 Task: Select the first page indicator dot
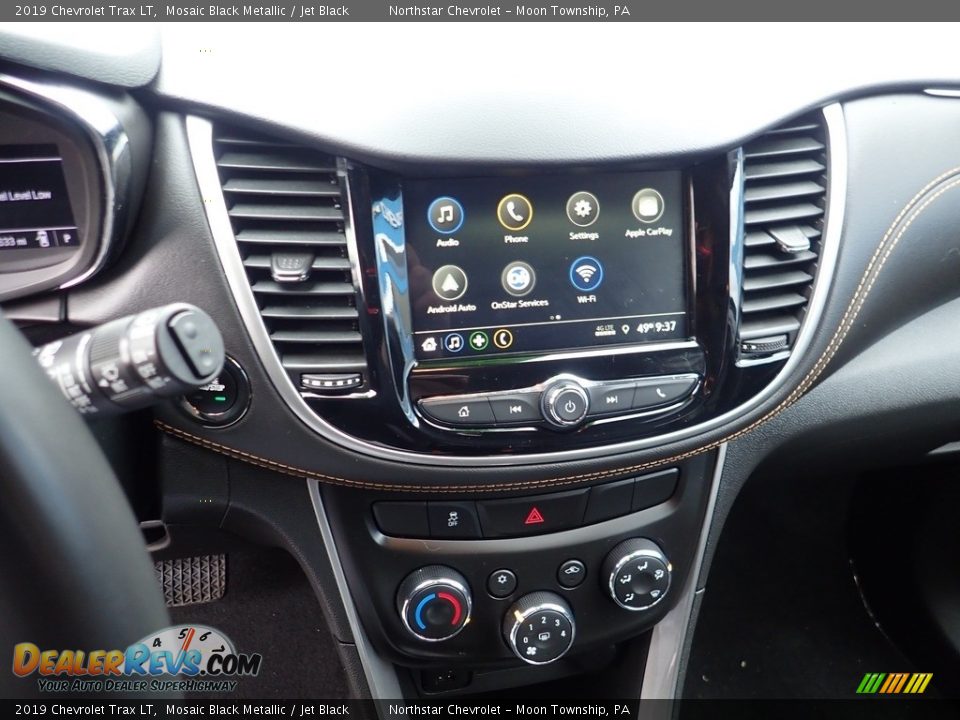coord(552,318)
